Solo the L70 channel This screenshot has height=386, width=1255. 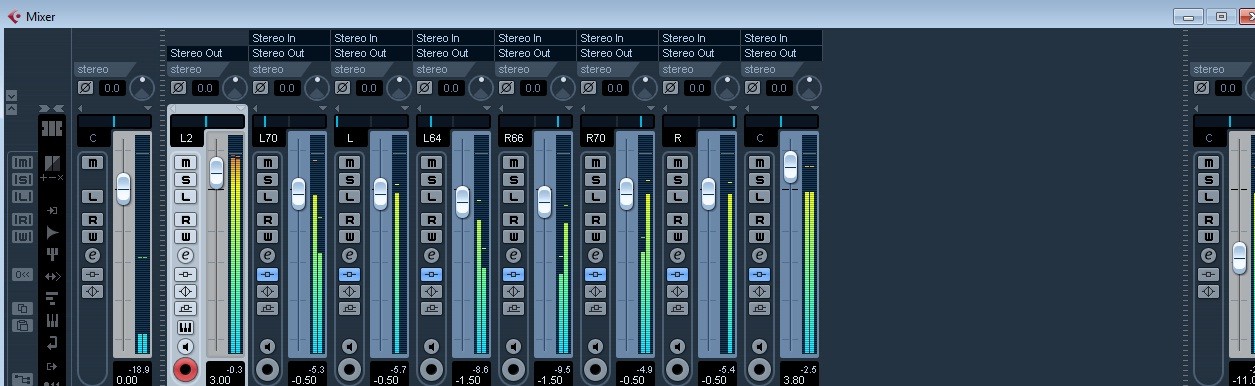267,180
